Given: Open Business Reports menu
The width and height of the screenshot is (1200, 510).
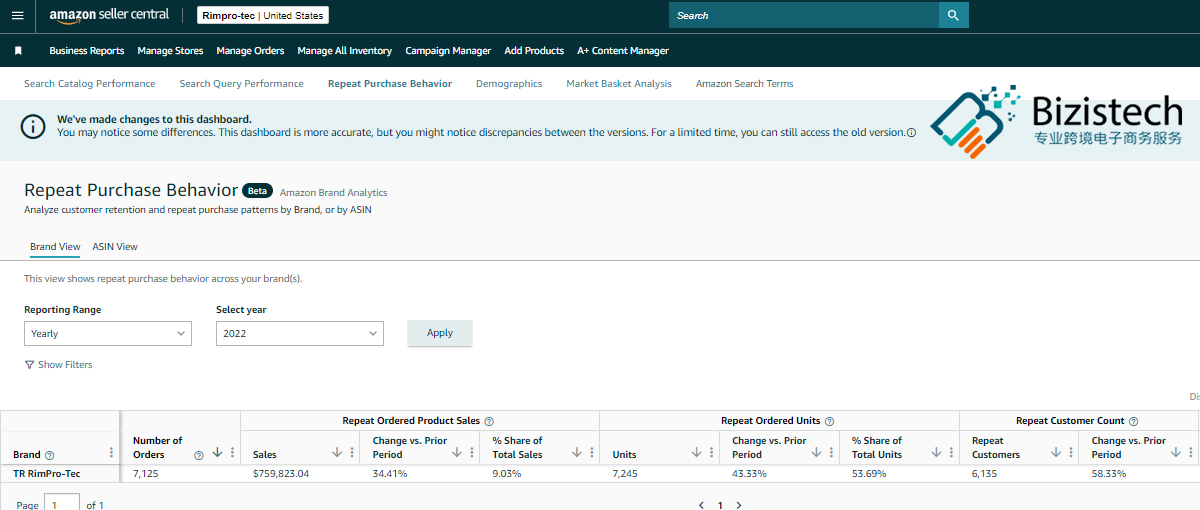Looking at the screenshot, I should click(x=87, y=51).
